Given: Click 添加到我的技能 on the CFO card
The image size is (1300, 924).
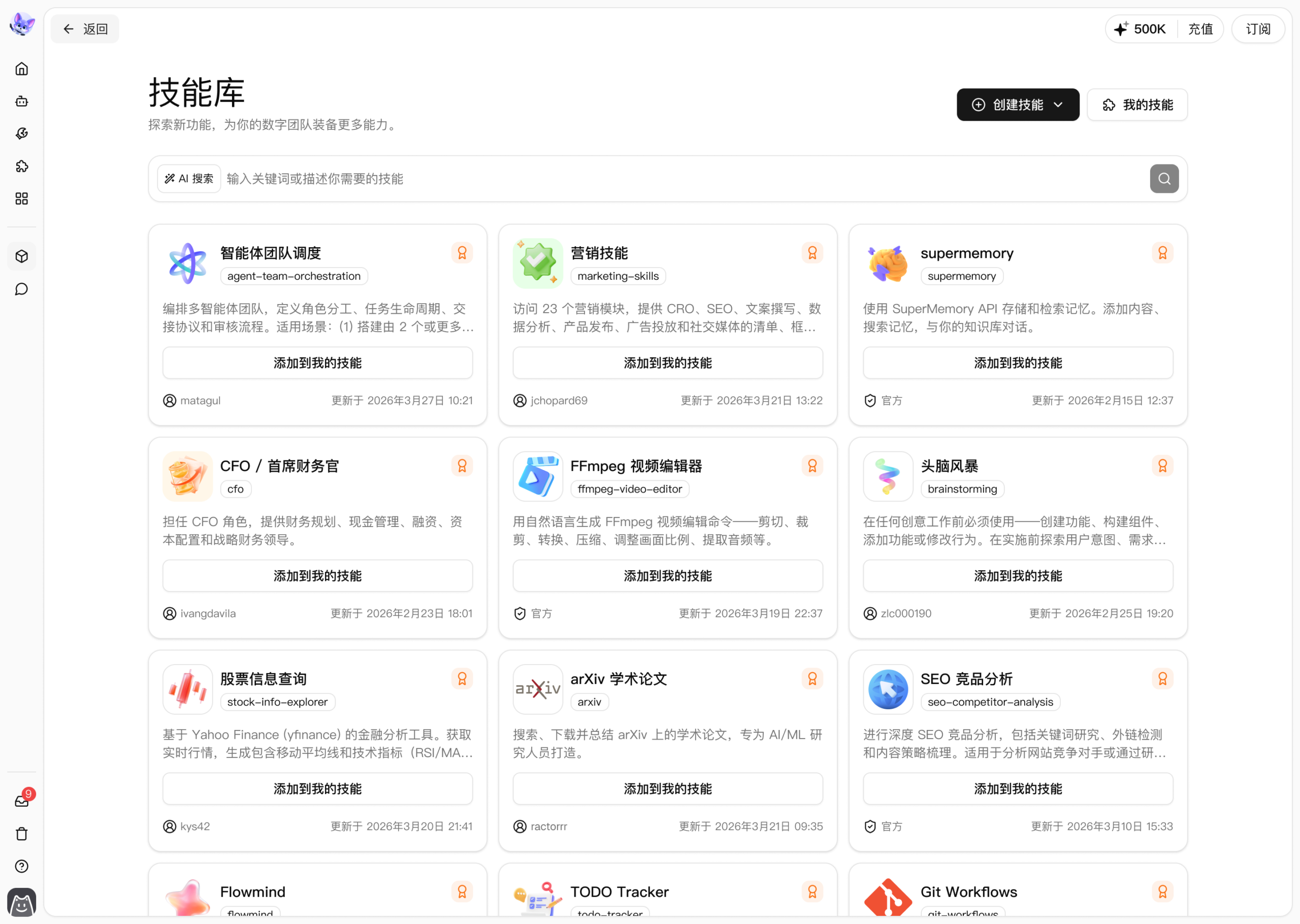Looking at the screenshot, I should click(x=317, y=575).
